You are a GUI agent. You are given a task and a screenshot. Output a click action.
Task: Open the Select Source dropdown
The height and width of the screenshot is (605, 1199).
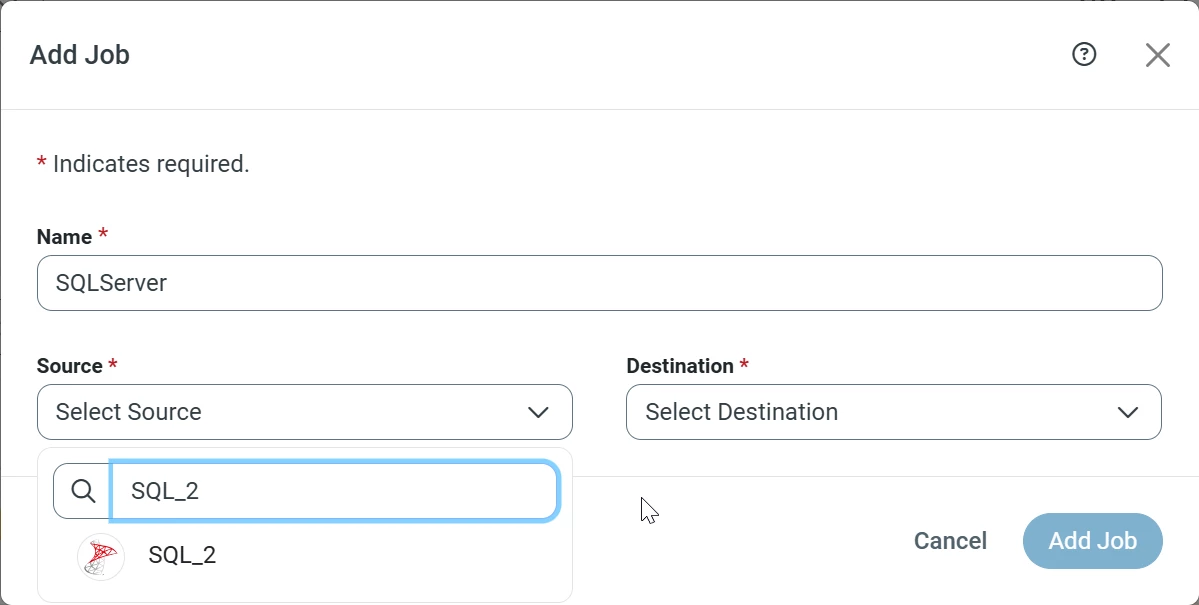coord(304,412)
